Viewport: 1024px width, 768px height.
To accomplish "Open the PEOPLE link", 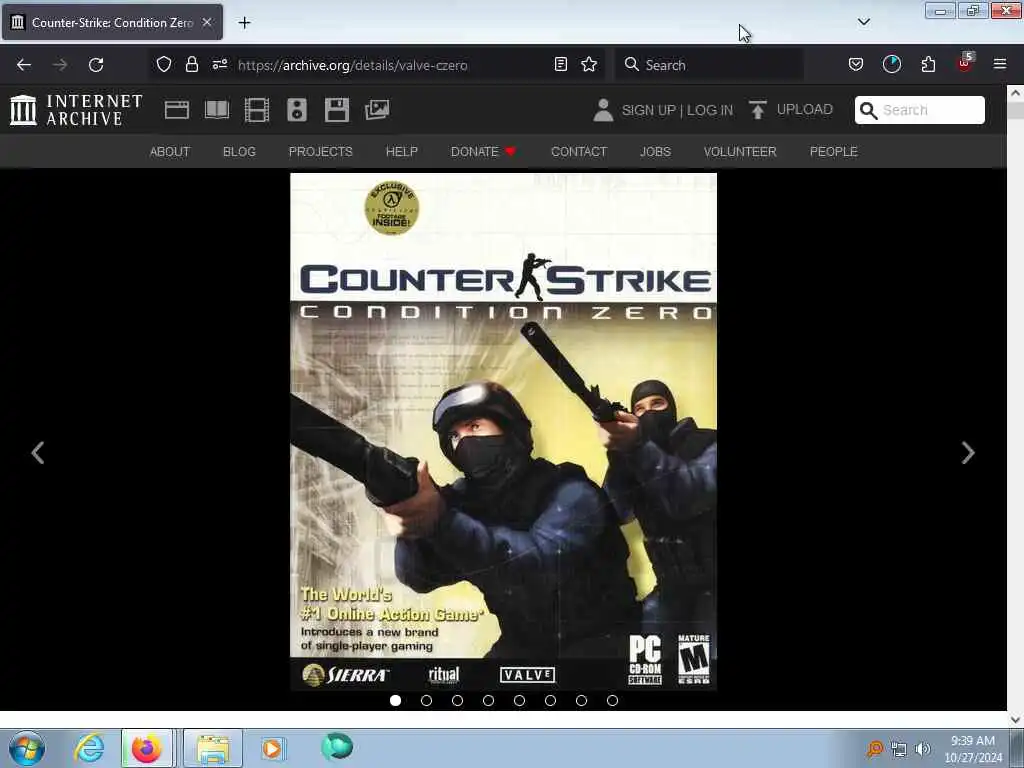I will click(x=833, y=152).
